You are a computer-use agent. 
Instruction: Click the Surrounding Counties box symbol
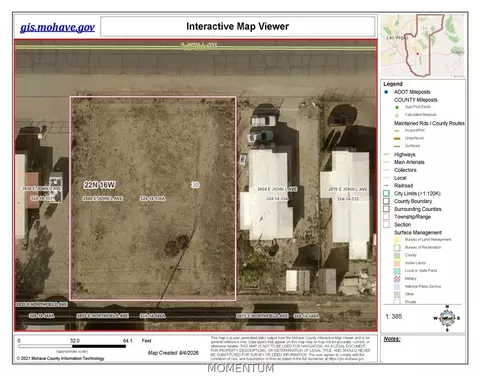click(386, 209)
